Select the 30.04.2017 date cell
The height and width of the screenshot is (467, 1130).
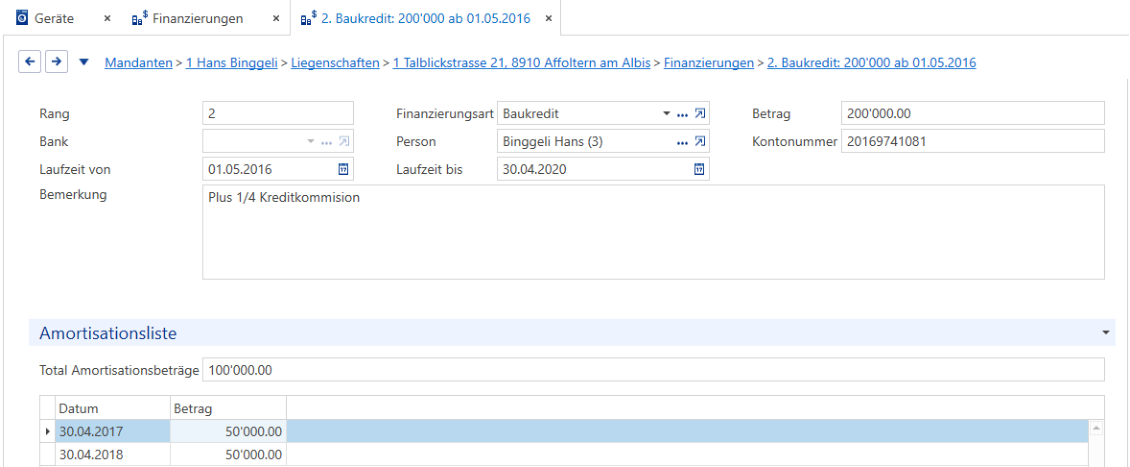point(112,432)
